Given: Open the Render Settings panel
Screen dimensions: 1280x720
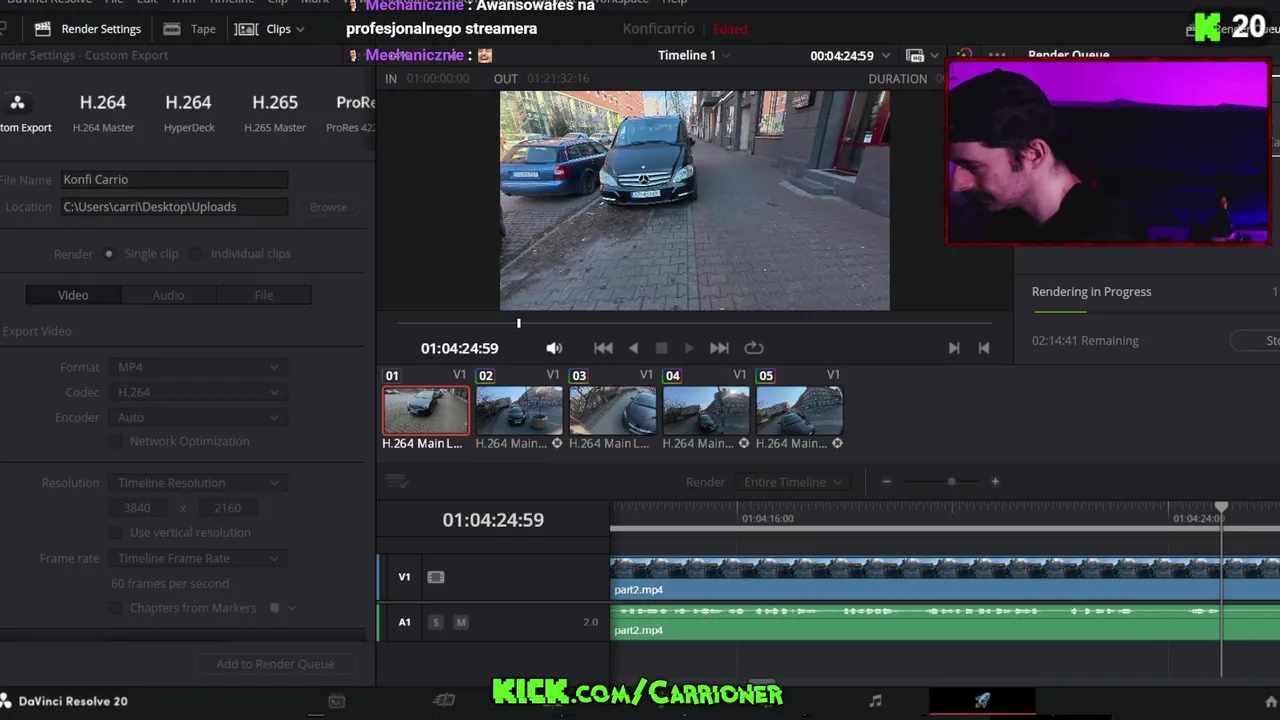Looking at the screenshot, I should point(87,29).
